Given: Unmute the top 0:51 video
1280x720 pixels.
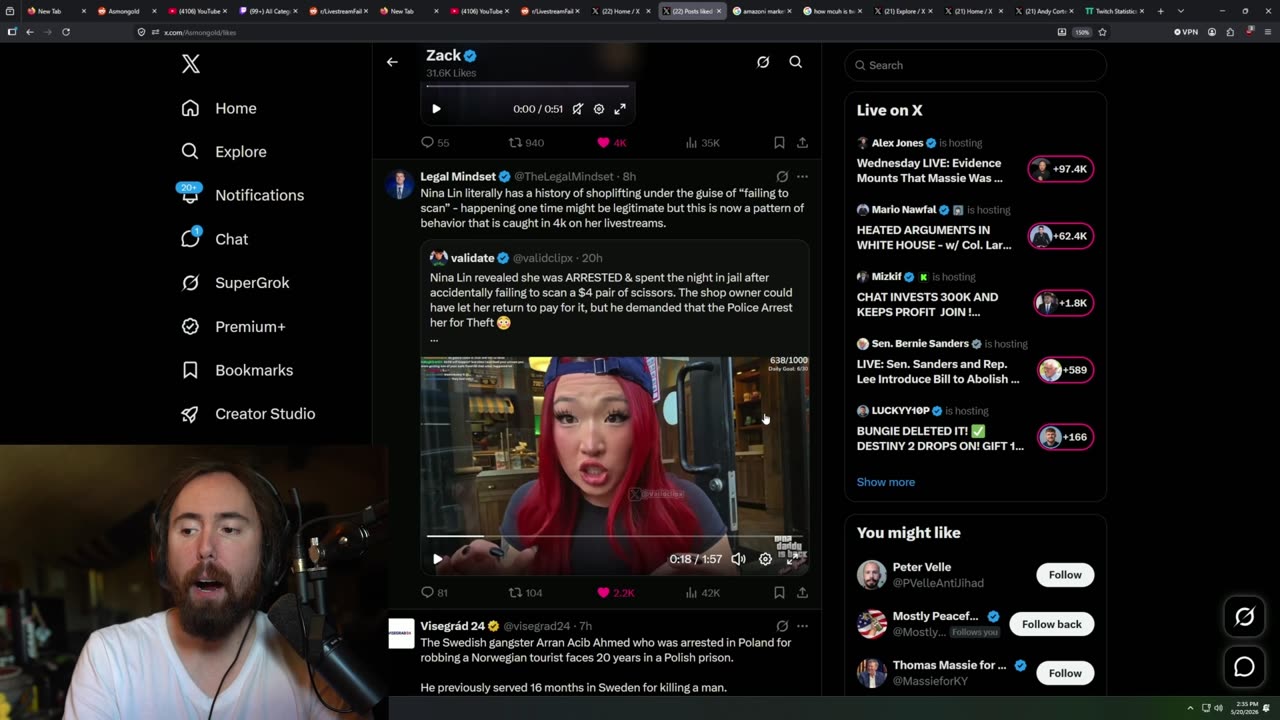Looking at the screenshot, I should 577,109.
